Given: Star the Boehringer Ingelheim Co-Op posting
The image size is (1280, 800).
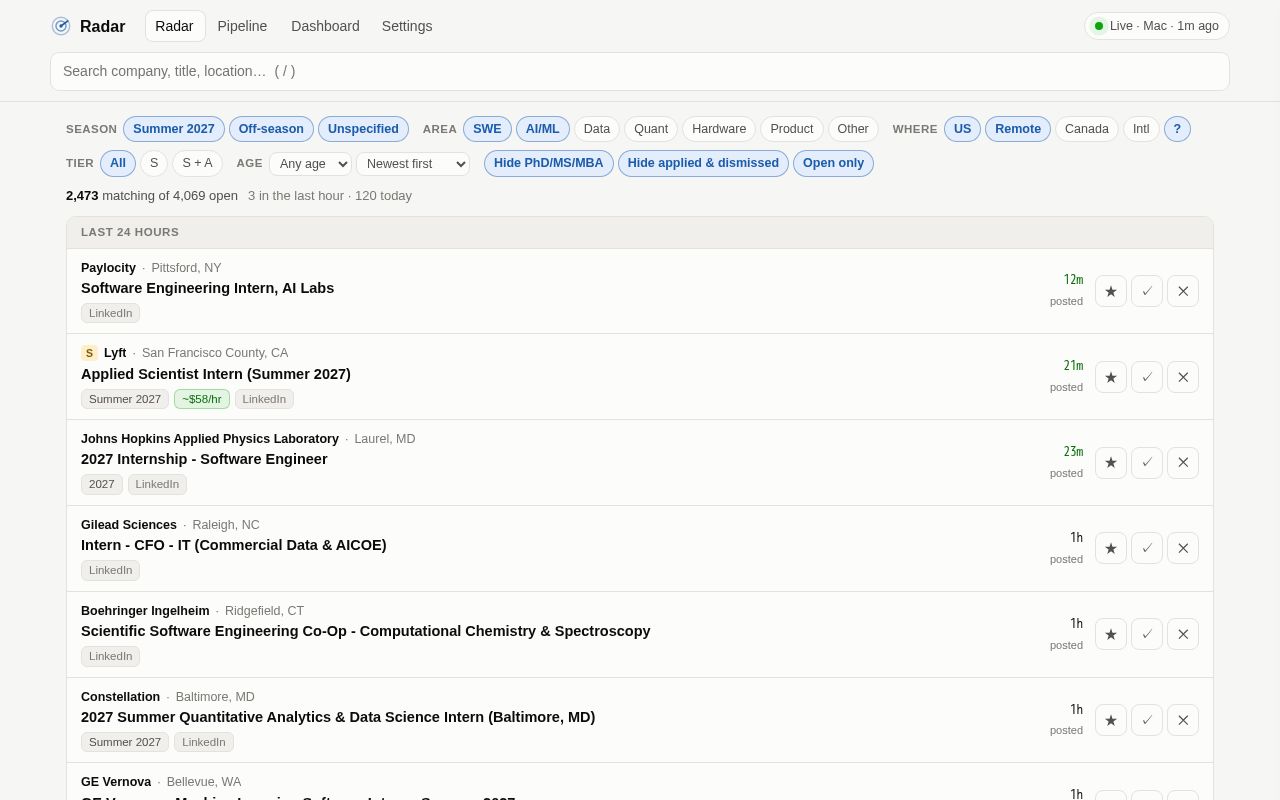Looking at the screenshot, I should point(1111,634).
